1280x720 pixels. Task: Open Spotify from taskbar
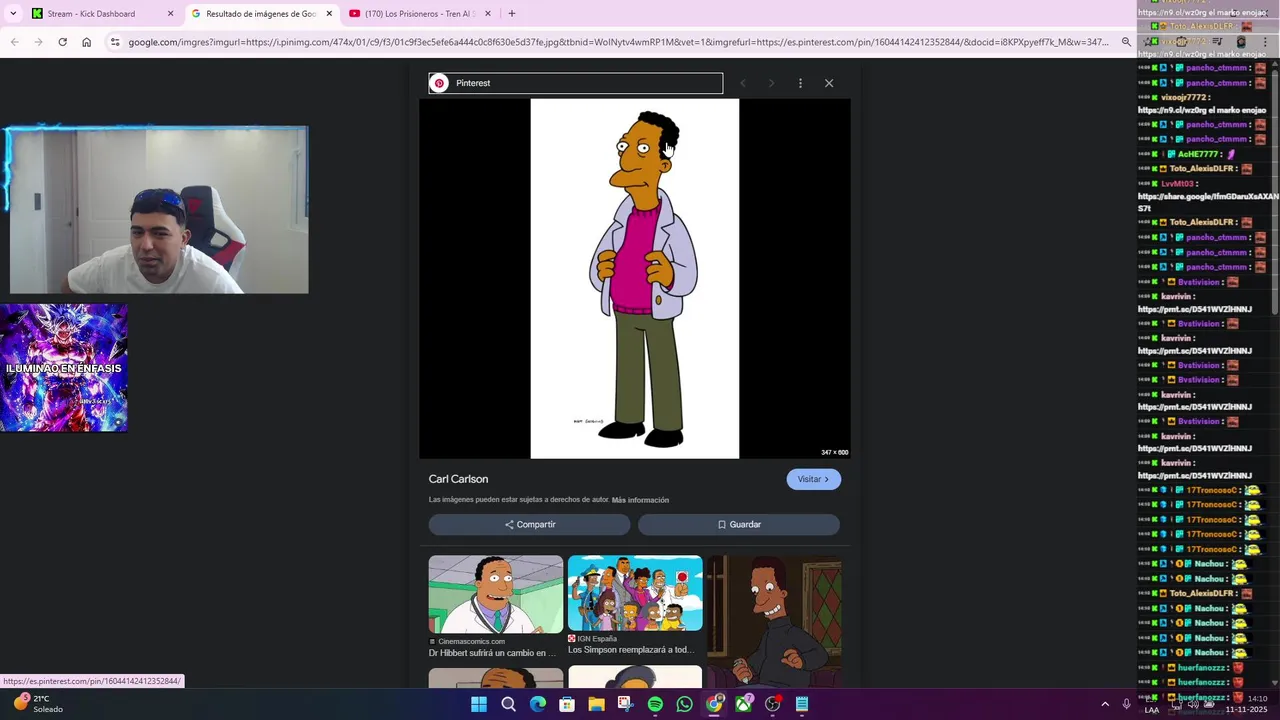[x=655, y=704]
